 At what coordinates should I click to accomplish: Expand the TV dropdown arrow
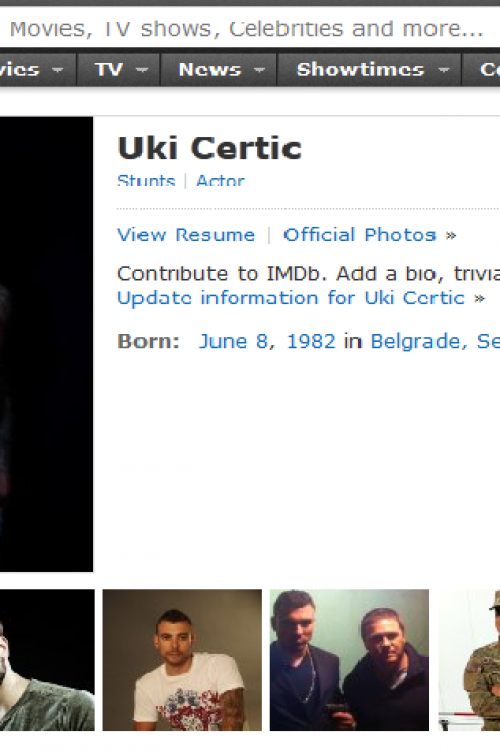142,70
